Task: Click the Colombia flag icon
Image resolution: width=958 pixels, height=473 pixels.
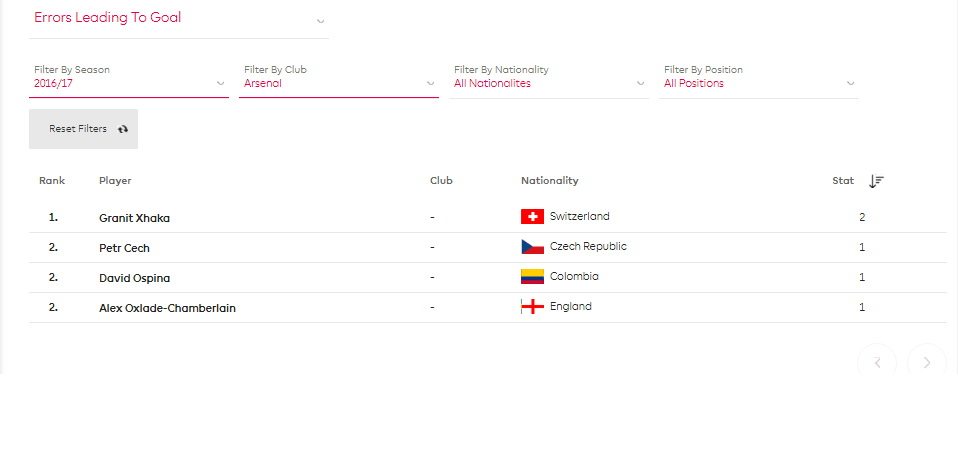Action: [532, 277]
